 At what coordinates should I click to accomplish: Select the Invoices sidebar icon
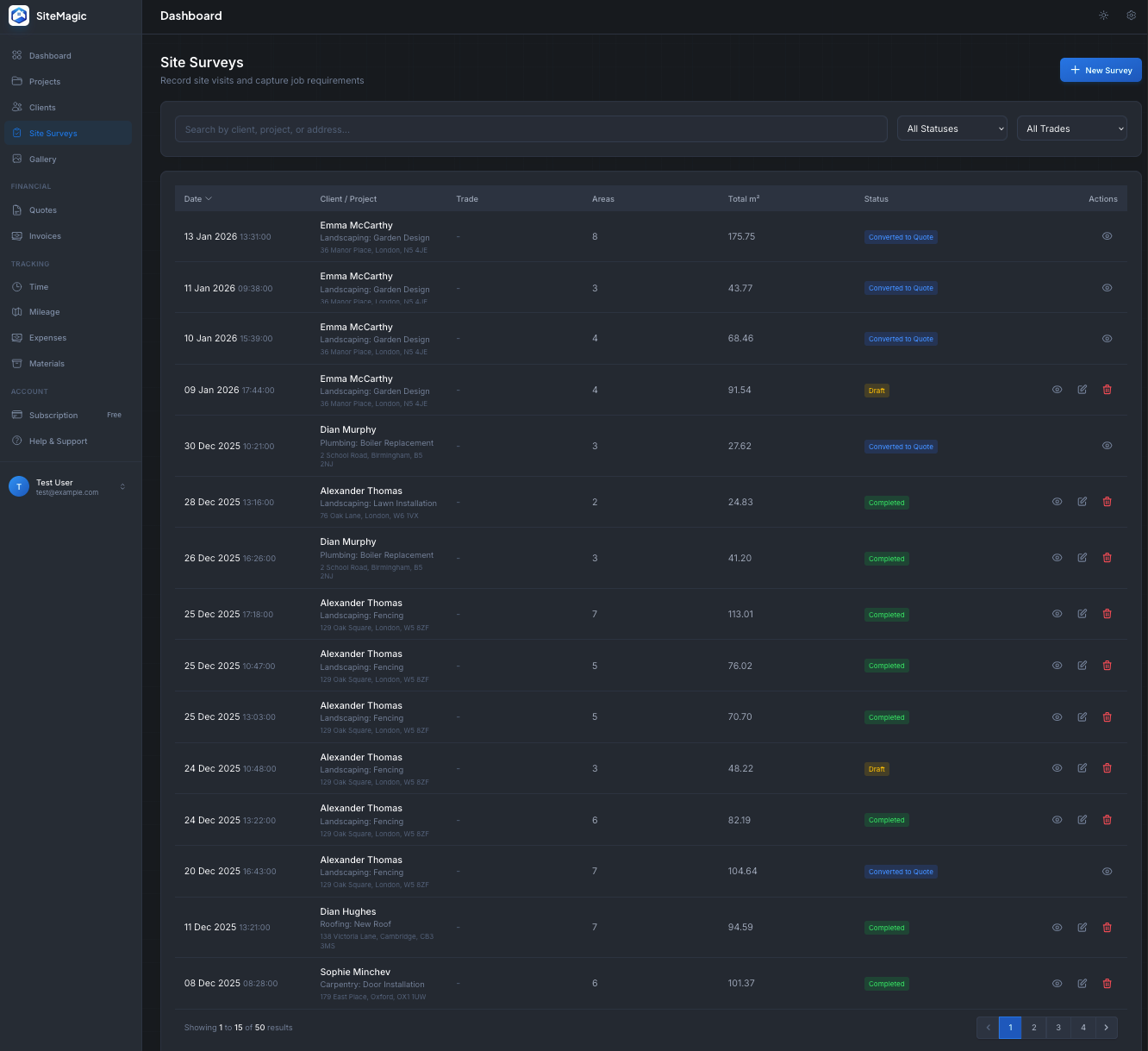click(17, 235)
